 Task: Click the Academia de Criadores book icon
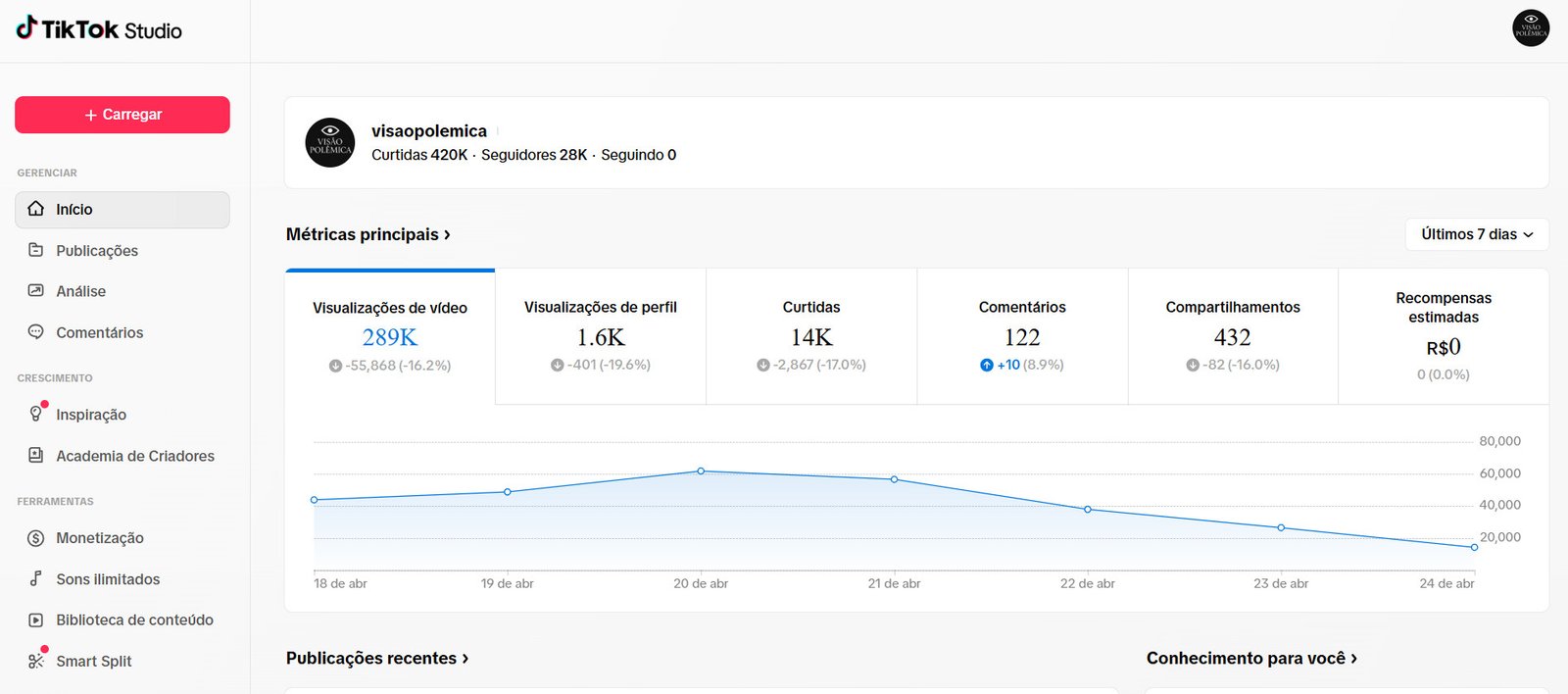(x=36, y=455)
